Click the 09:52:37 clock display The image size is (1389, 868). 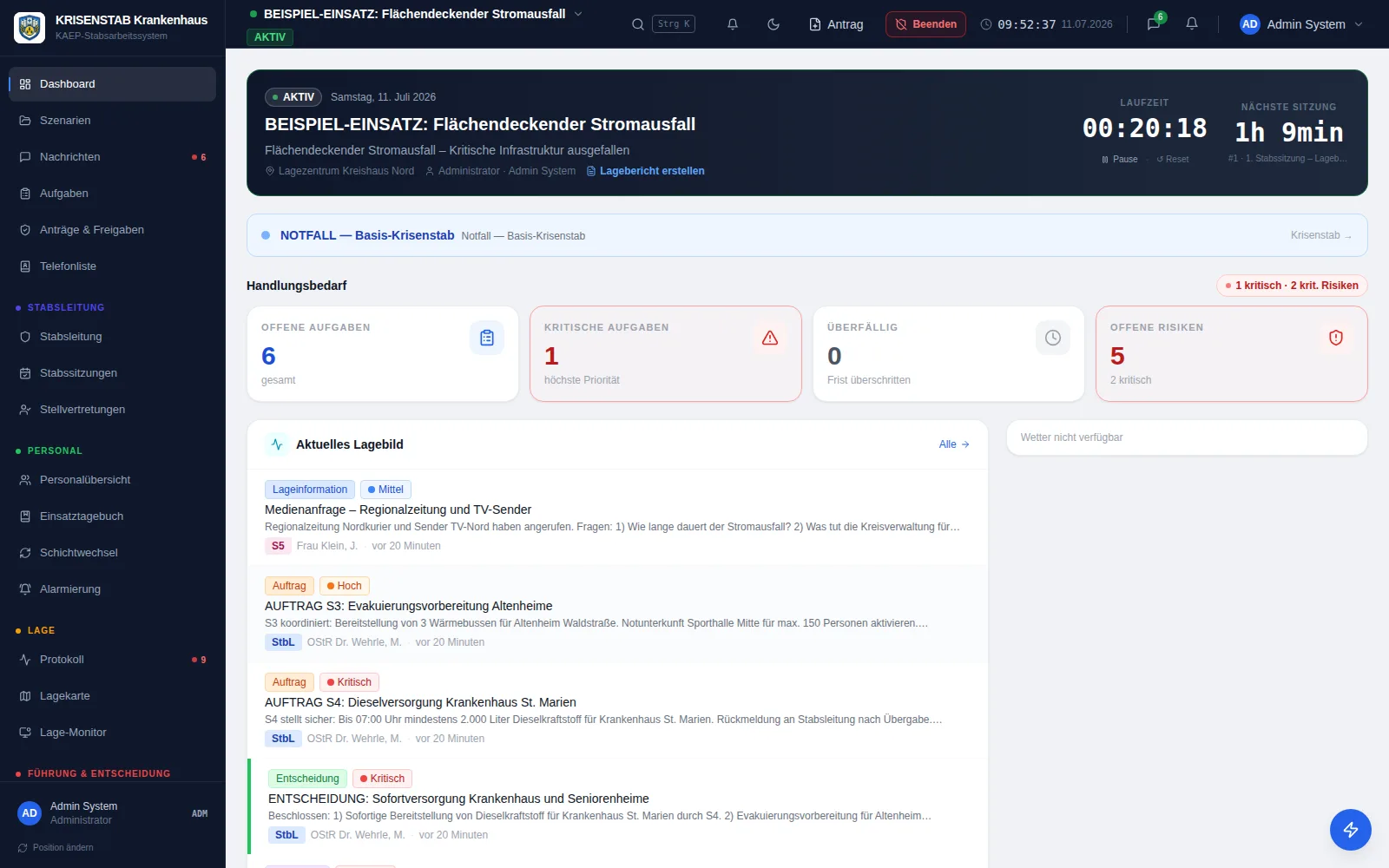click(x=1027, y=24)
